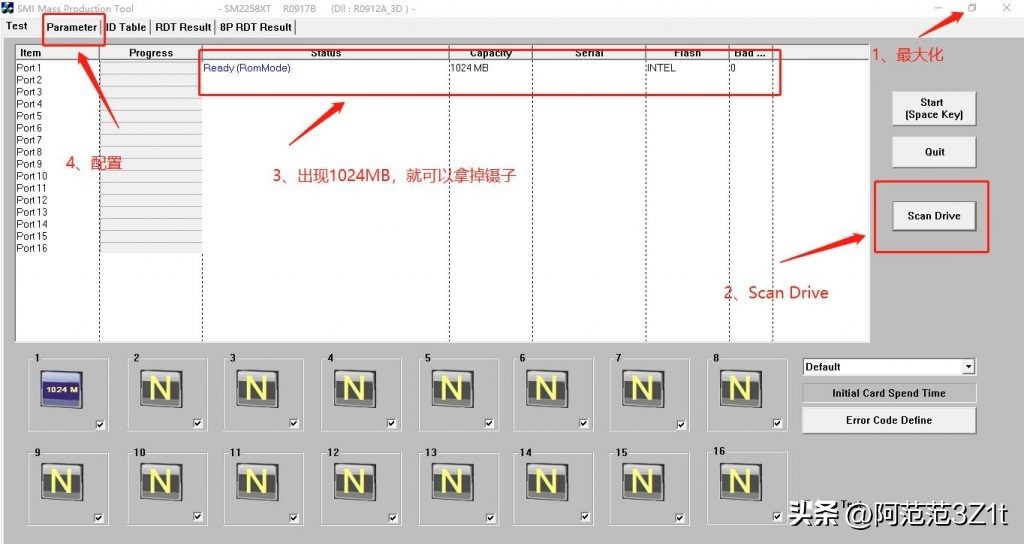Open the Parameter tab
Image resolution: width=1024 pixels, height=544 pixels.
click(71, 27)
